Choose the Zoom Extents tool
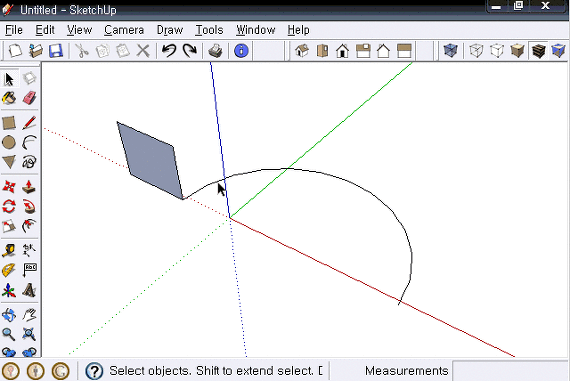 [29, 334]
